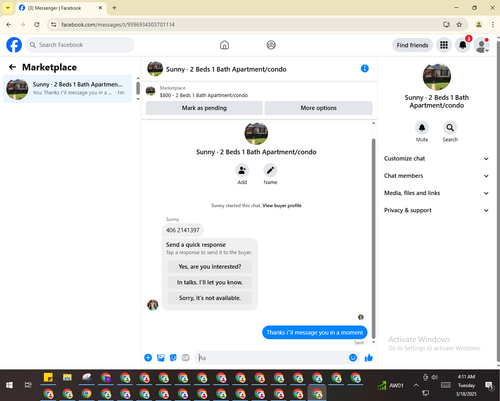Show hidden system tray icons

click(416, 385)
